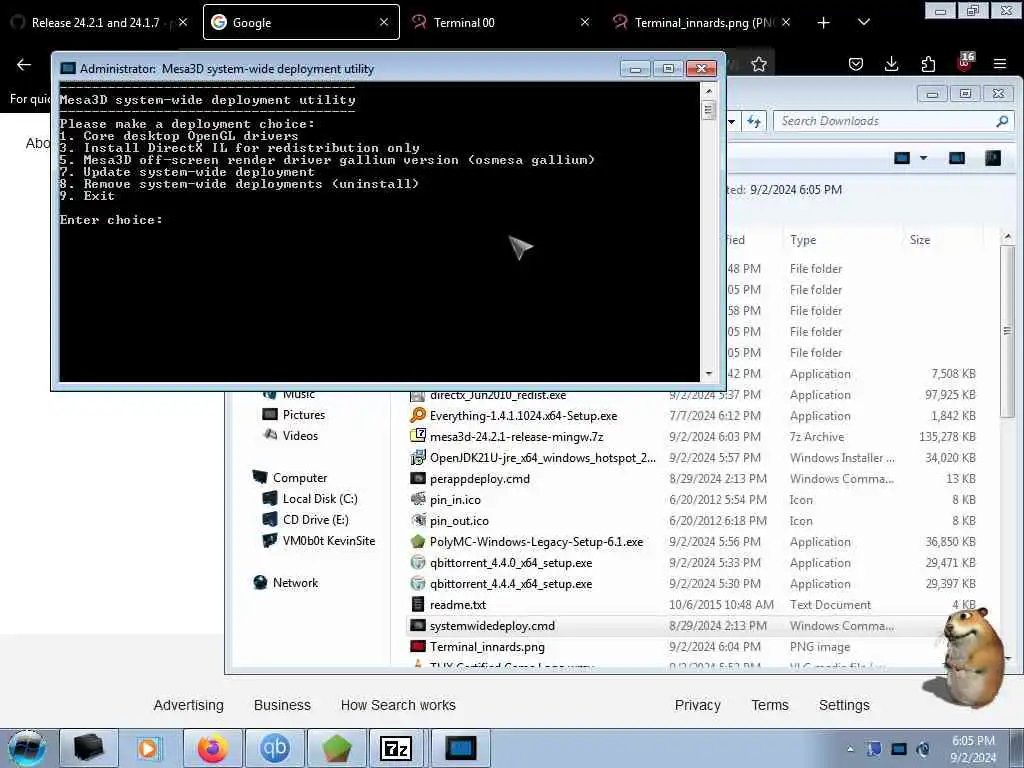Close the Terminal 00 tab
Screen dimensions: 1024x768
click(x=584, y=22)
